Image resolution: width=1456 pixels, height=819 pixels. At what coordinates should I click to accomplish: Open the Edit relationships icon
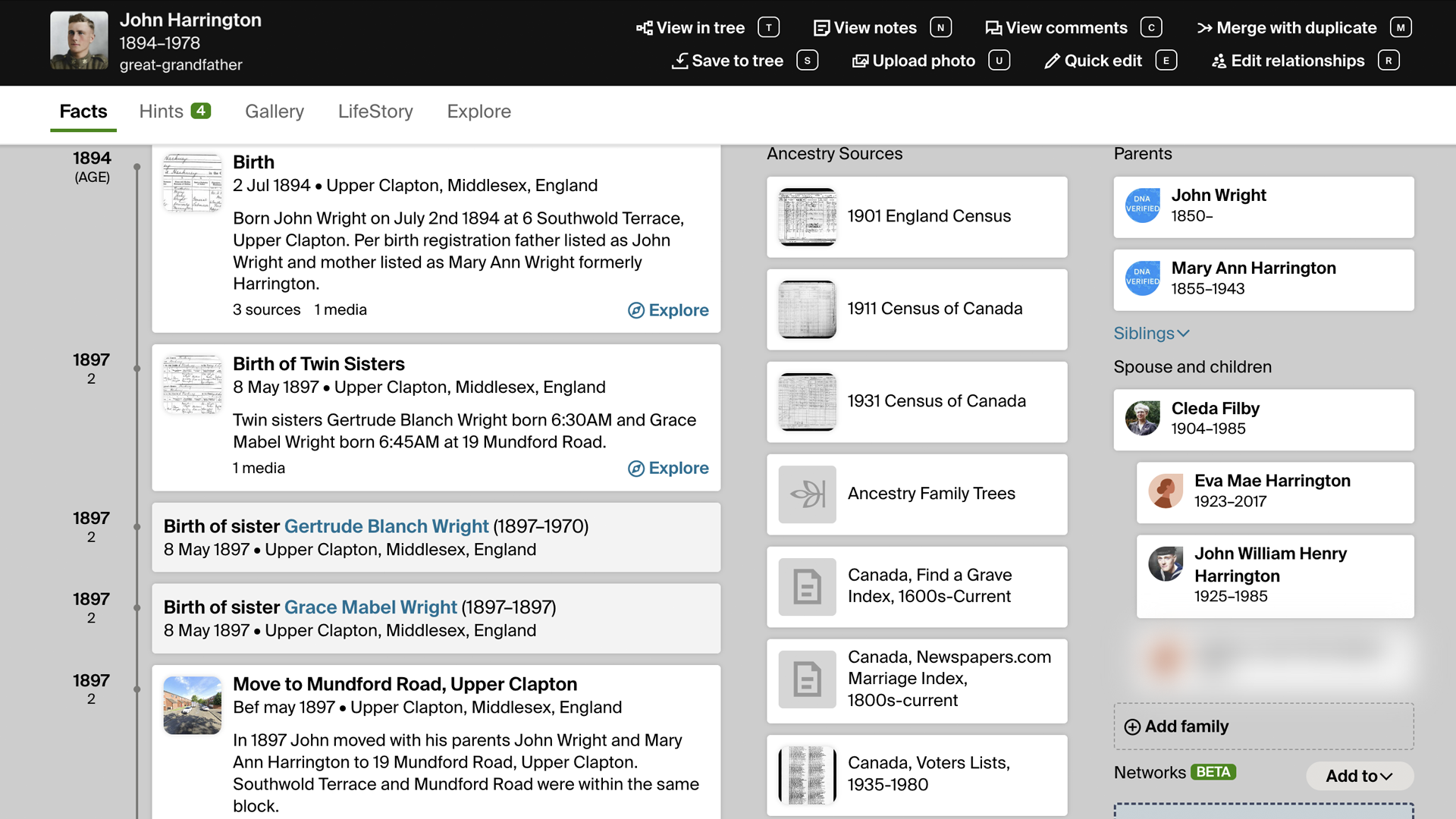1219,61
